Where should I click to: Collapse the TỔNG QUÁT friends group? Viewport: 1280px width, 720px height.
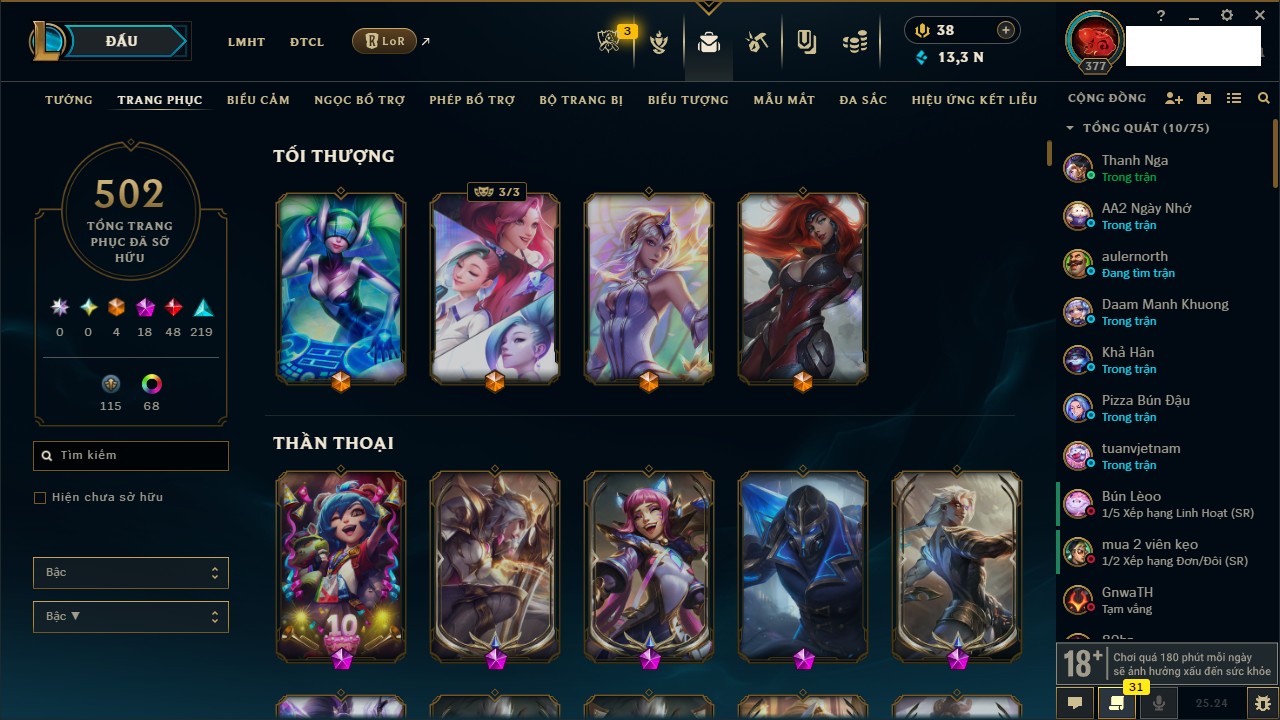1070,128
